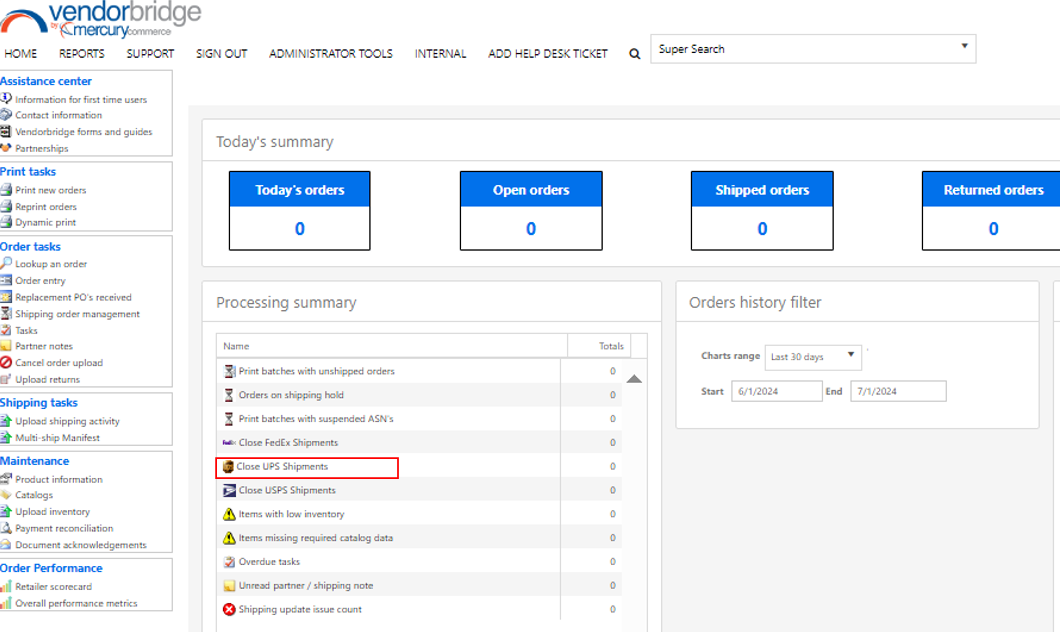Click ADD HELP DESK TICKET

[548, 53]
